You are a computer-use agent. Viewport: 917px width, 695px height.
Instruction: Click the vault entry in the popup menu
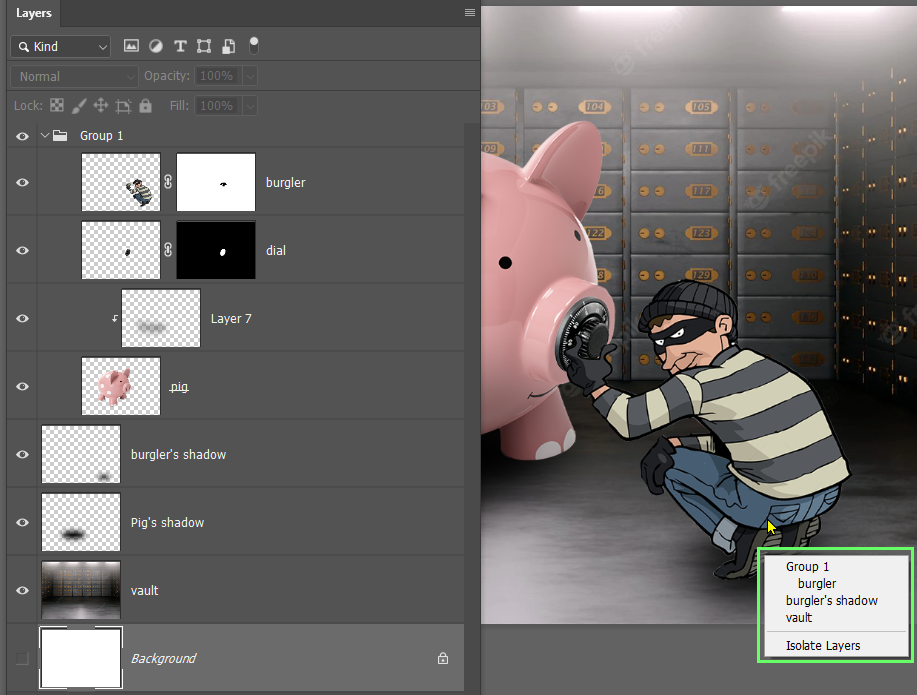point(798,617)
